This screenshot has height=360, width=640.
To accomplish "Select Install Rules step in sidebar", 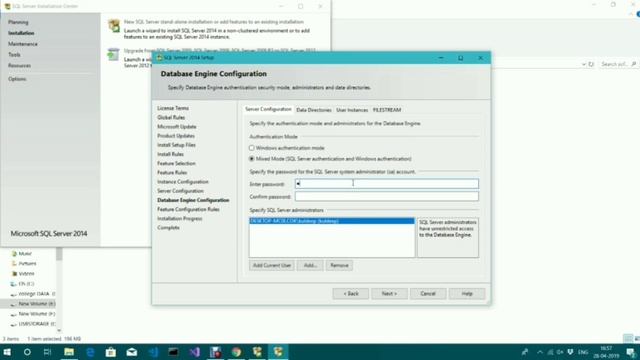I will pos(170,154).
